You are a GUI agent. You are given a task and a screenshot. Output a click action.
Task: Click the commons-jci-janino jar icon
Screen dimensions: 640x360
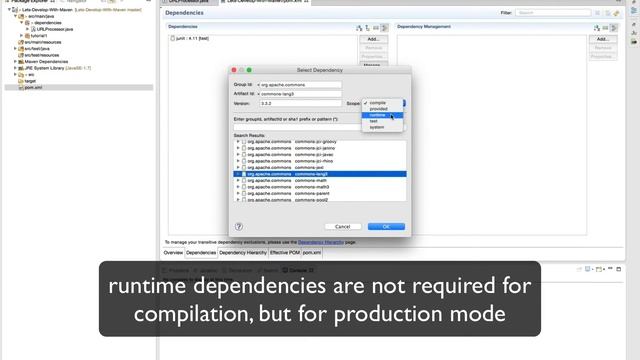click(x=244, y=148)
